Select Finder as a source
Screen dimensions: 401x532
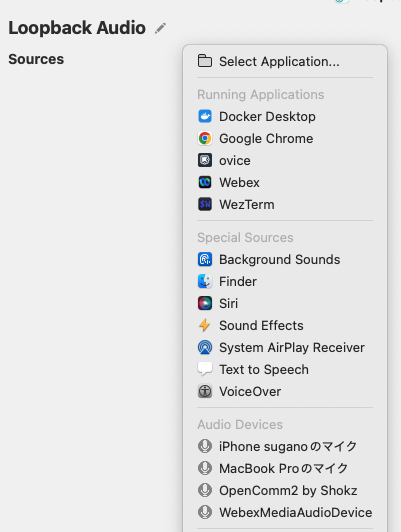click(x=285, y=281)
